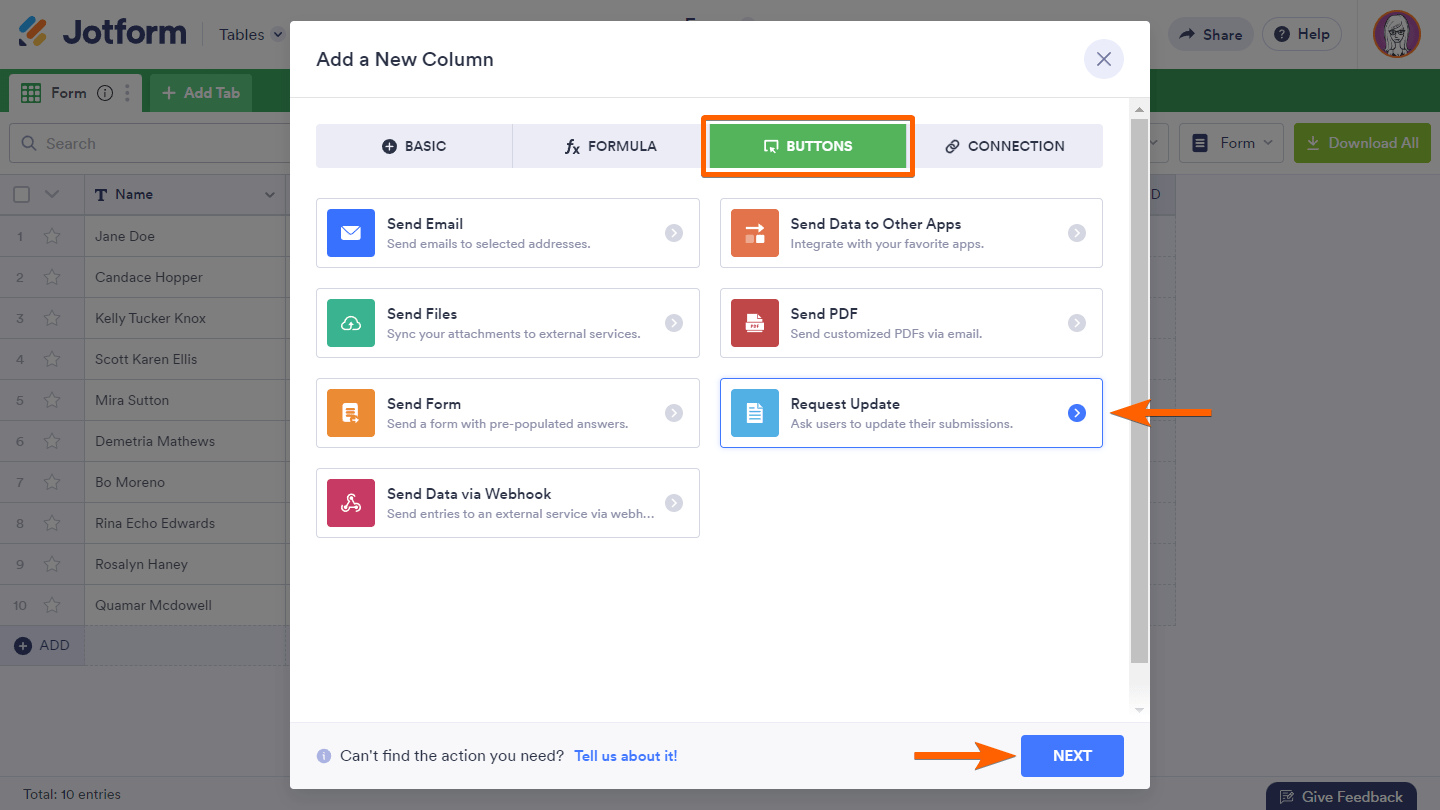This screenshot has height=810, width=1440.
Task: Click the green Send Files cloud icon
Action: [351, 323]
